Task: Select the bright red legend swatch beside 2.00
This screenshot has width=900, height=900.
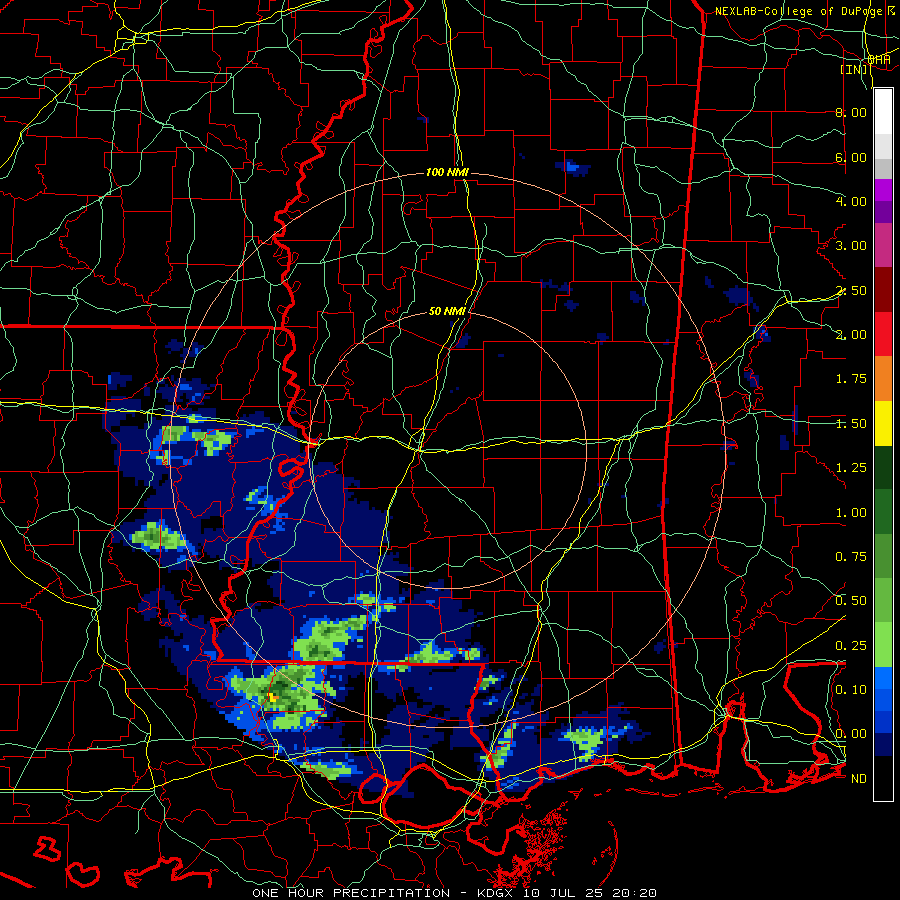Action: tap(883, 334)
